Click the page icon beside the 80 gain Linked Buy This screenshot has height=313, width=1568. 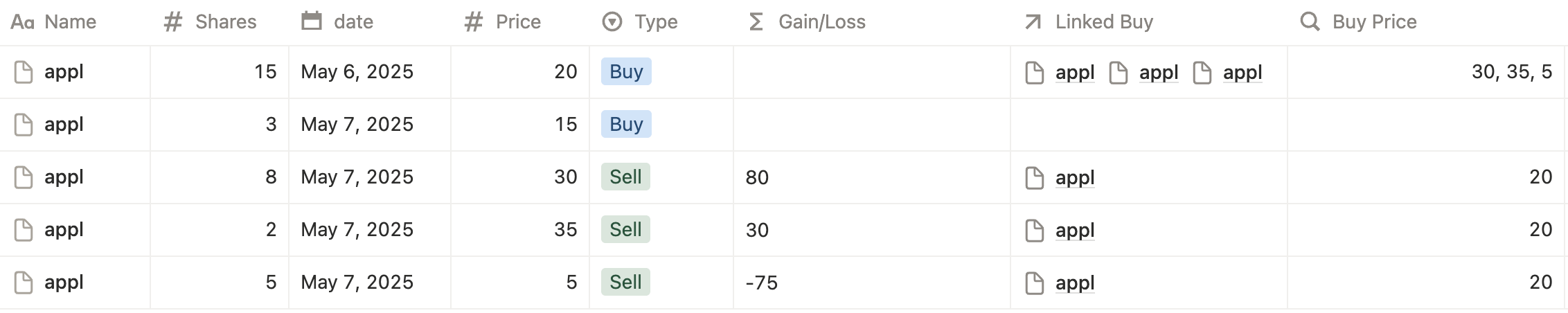pos(1034,178)
